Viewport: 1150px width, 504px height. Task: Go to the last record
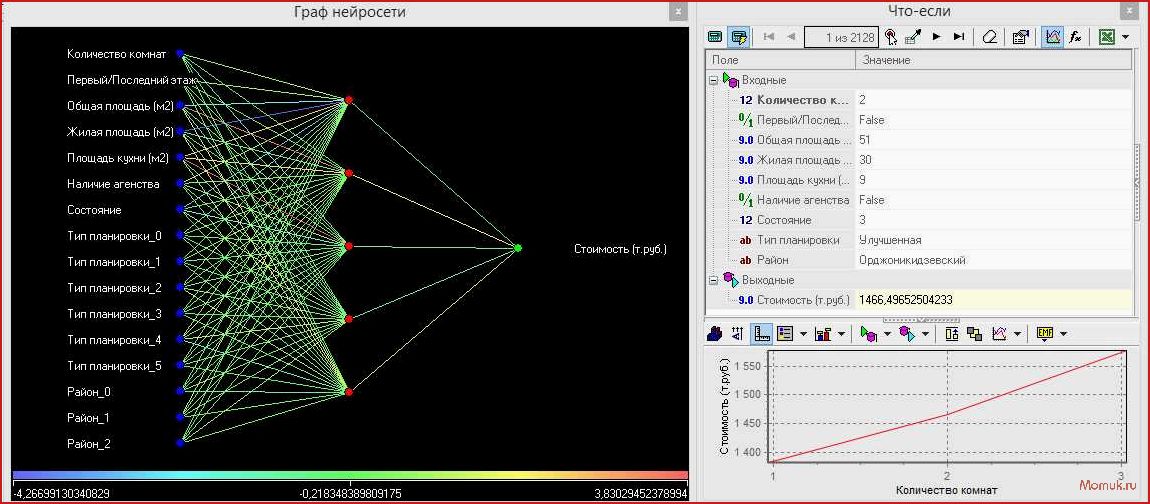pos(959,37)
